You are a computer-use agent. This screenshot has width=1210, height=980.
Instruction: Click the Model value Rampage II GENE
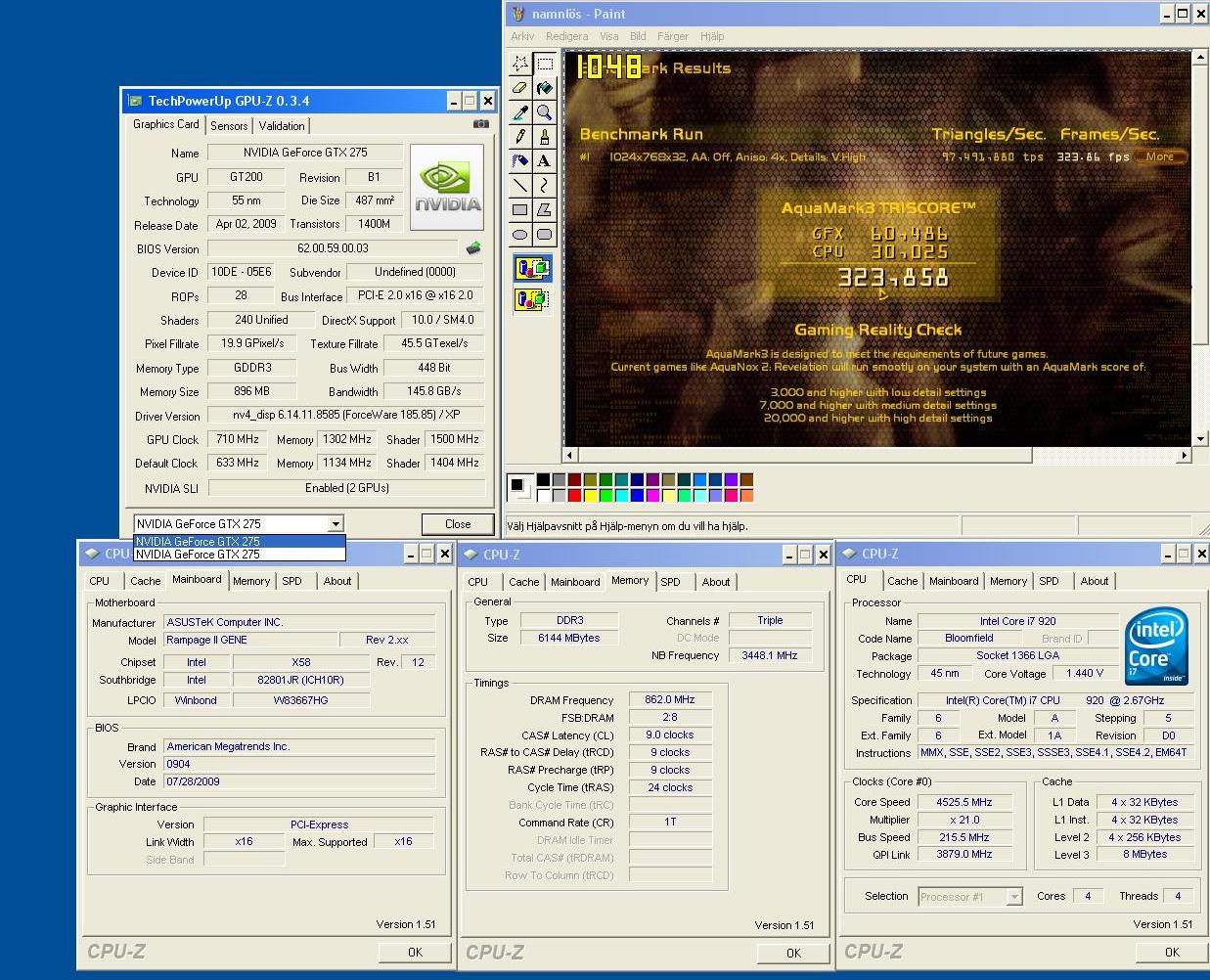pyautogui.click(x=249, y=640)
